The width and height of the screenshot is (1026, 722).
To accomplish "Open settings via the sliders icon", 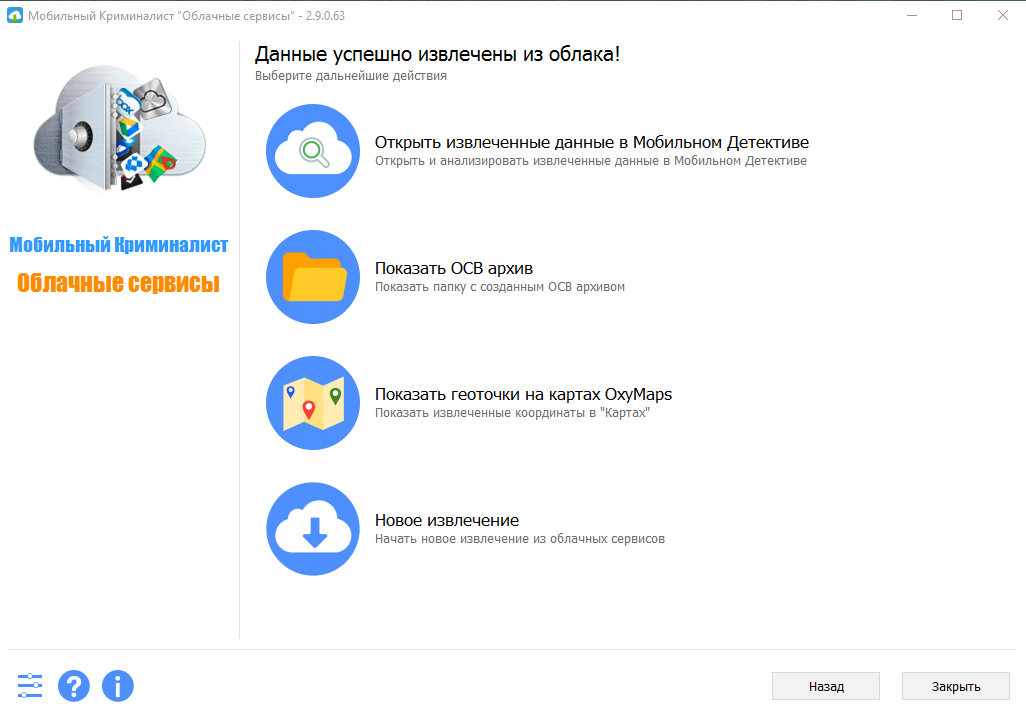I will [x=30, y=686].
